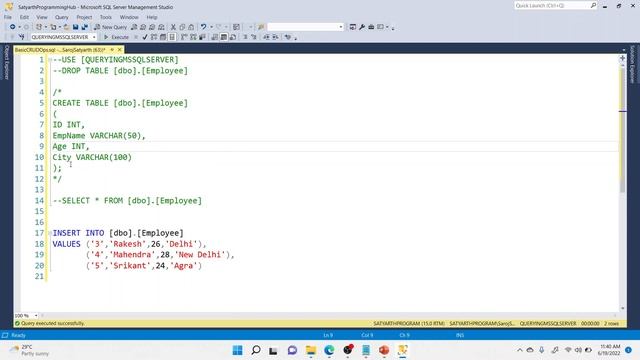
Task: Click the Copy icon in toolbar
Action: click(x=182, y=27)
